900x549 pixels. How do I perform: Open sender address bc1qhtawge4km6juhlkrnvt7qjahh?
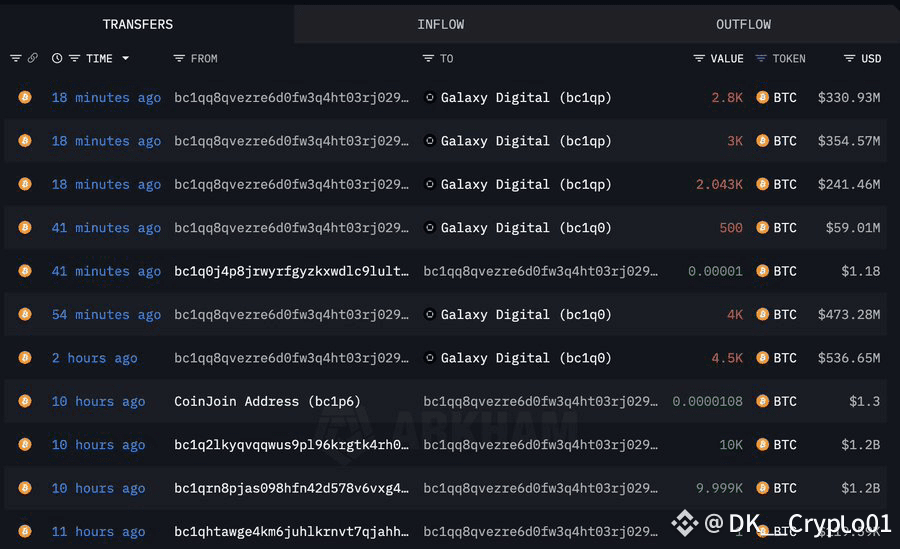[x=292, y=532]
